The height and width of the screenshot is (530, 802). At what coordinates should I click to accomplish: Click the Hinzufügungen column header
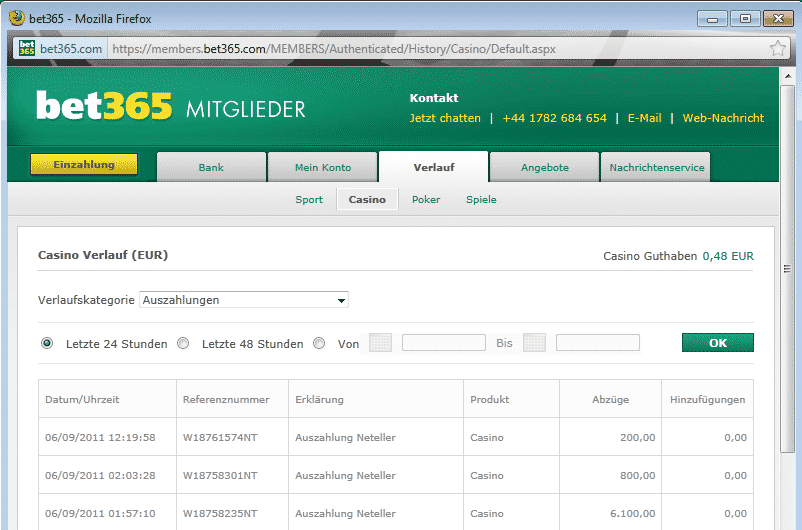click(707, 400)
